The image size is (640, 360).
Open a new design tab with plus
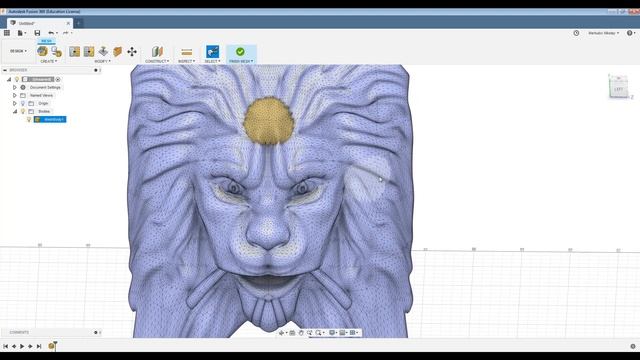78,23
